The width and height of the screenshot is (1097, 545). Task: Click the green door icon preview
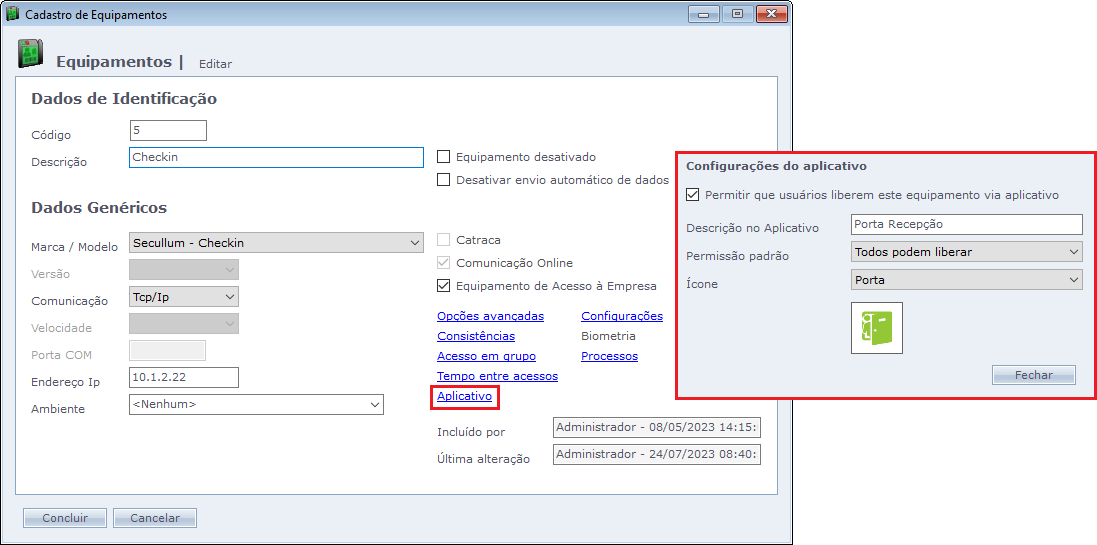tap(876, 328)
